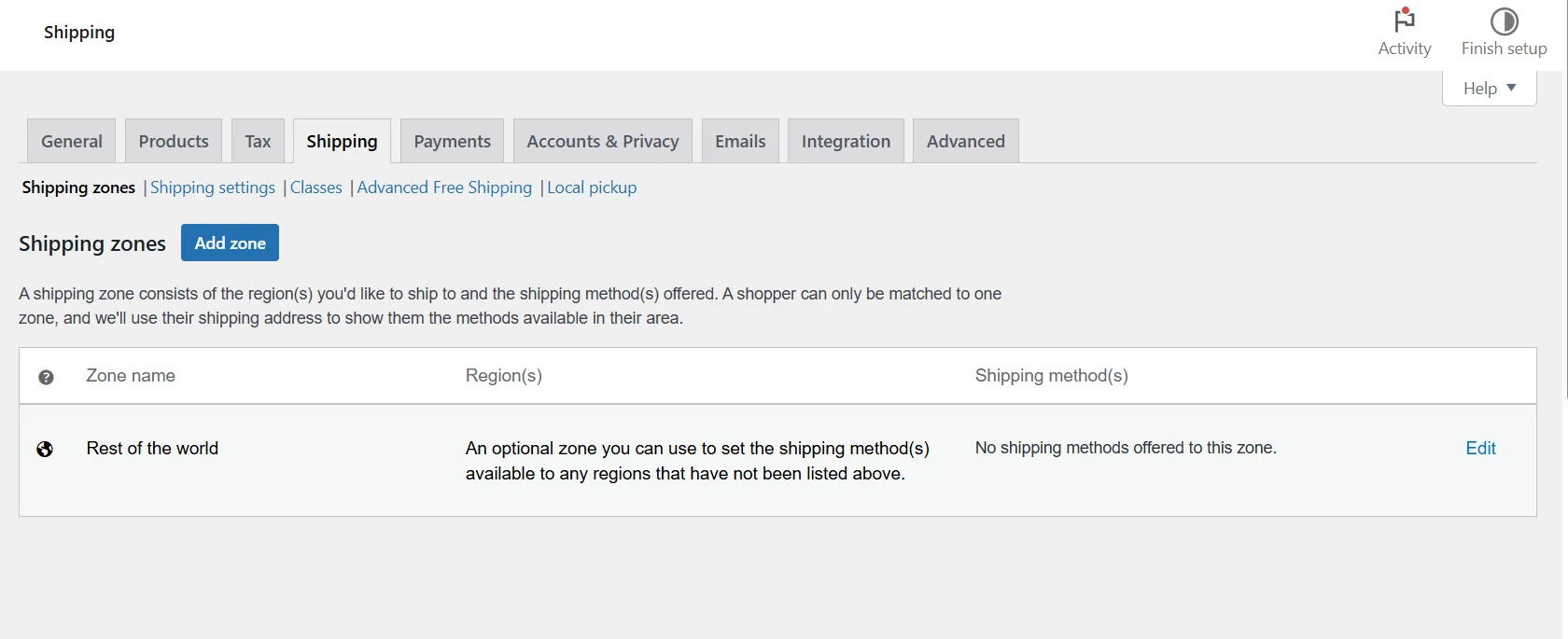Open the Classes link
Viewport: 1568px width, 639px height.
(x=316, y=188)
